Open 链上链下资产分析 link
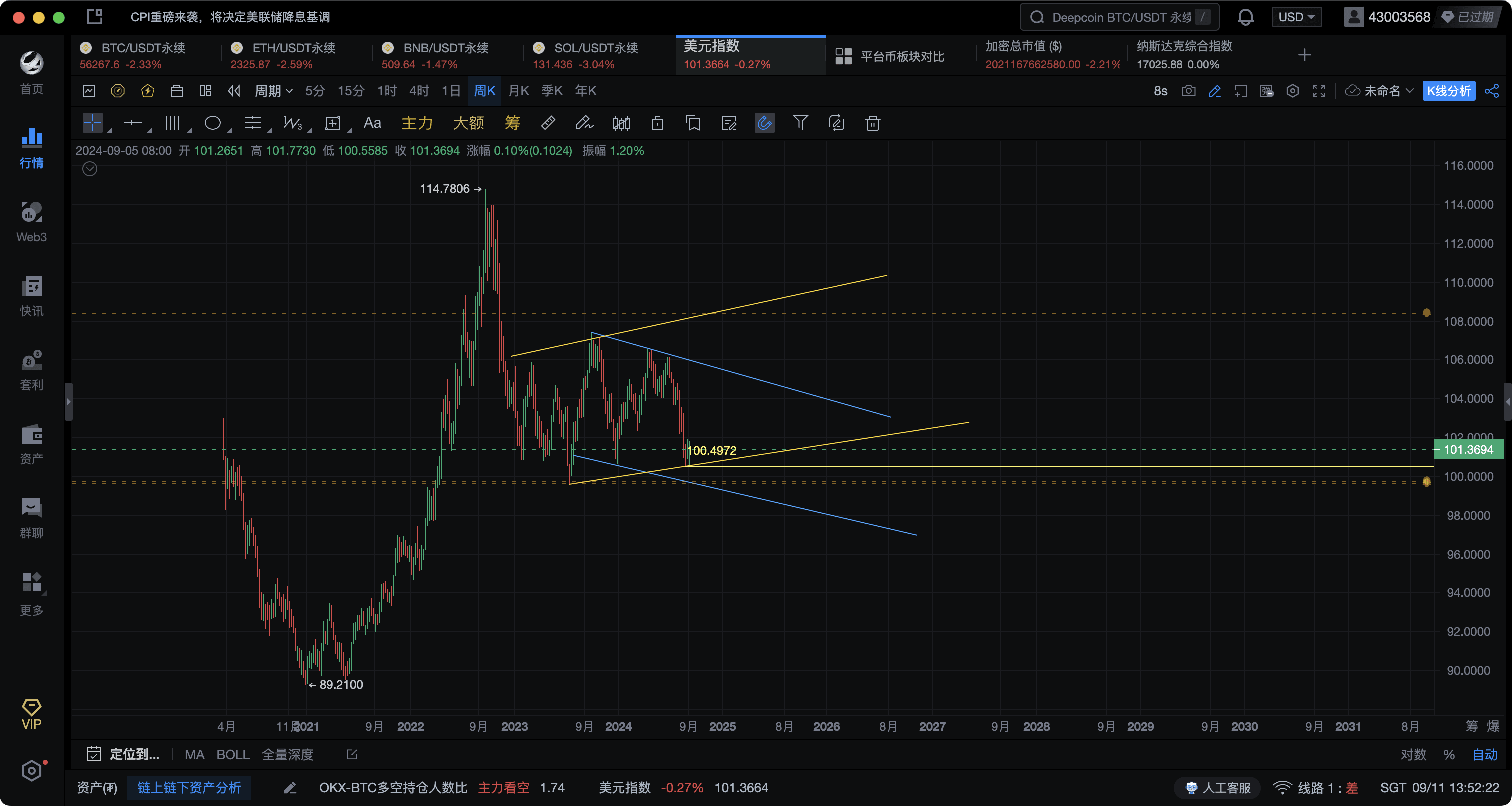Image resolution: width=1512 pixels, height=806 pixels. [x=189, y=788]
